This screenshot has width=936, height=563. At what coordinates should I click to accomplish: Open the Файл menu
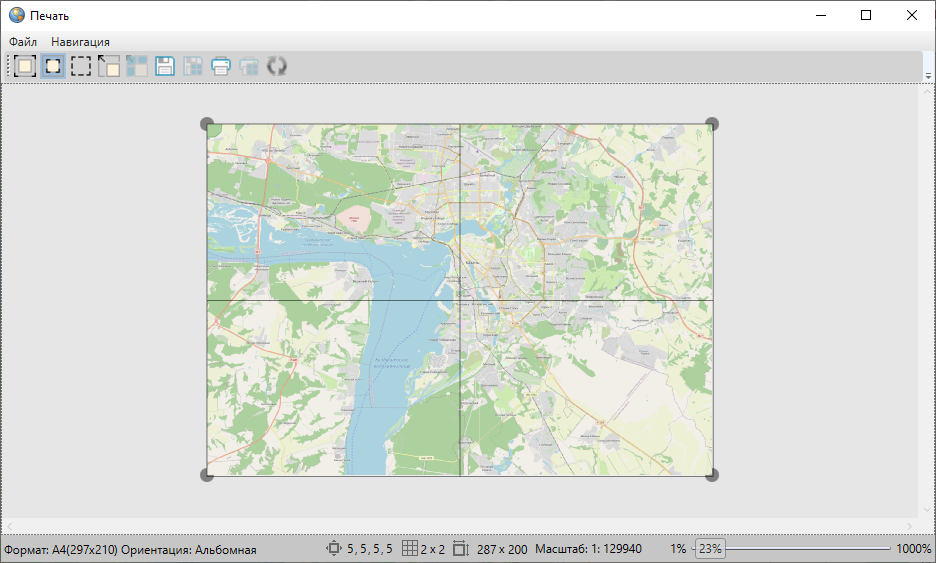[x=23, y=42]
